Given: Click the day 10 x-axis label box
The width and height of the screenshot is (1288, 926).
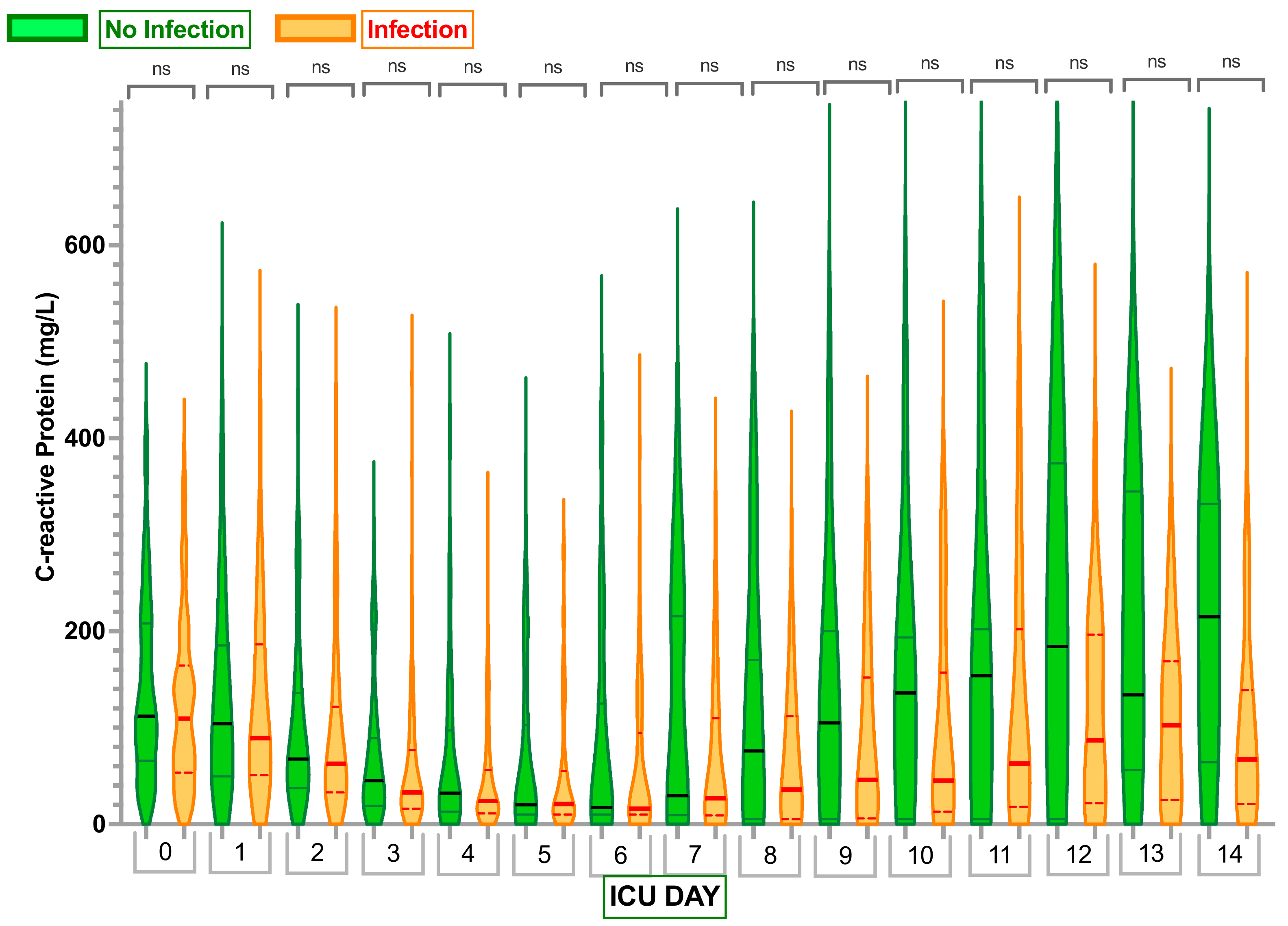Looking at the screenshot, I should (x=920, y=855).
